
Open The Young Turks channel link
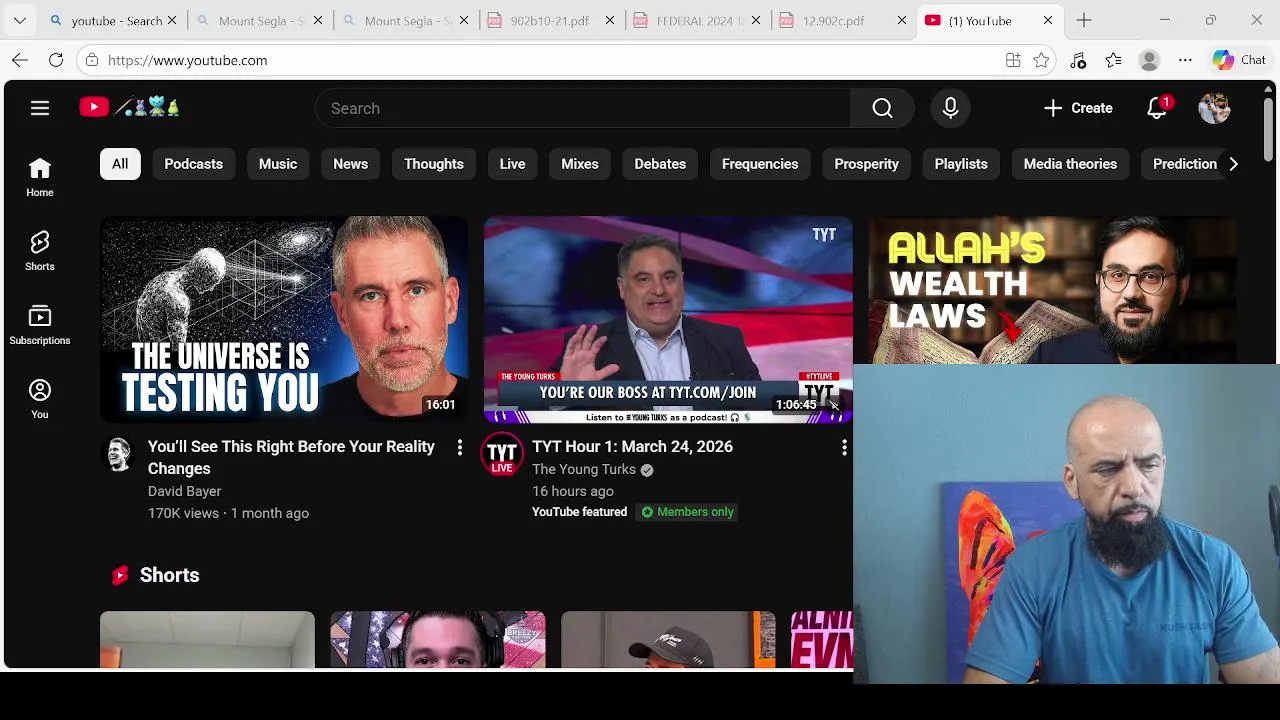pos(584,469)
